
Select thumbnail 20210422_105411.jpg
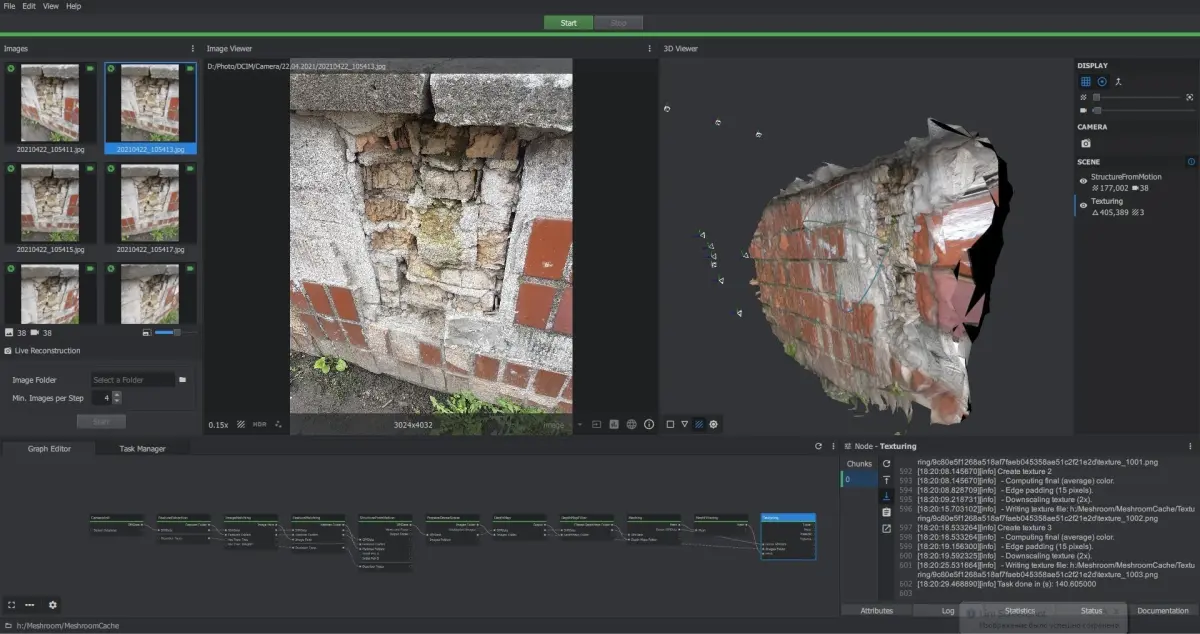click(x=51, y=108)
